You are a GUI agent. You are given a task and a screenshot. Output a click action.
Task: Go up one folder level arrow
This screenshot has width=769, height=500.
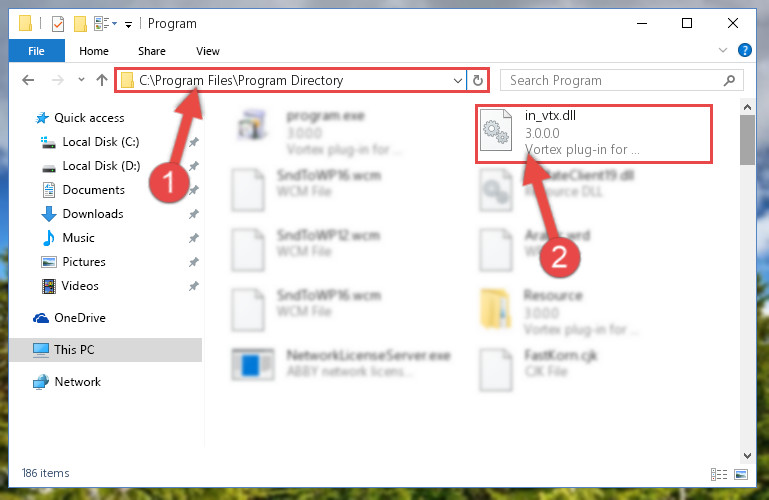coord(102,80)
